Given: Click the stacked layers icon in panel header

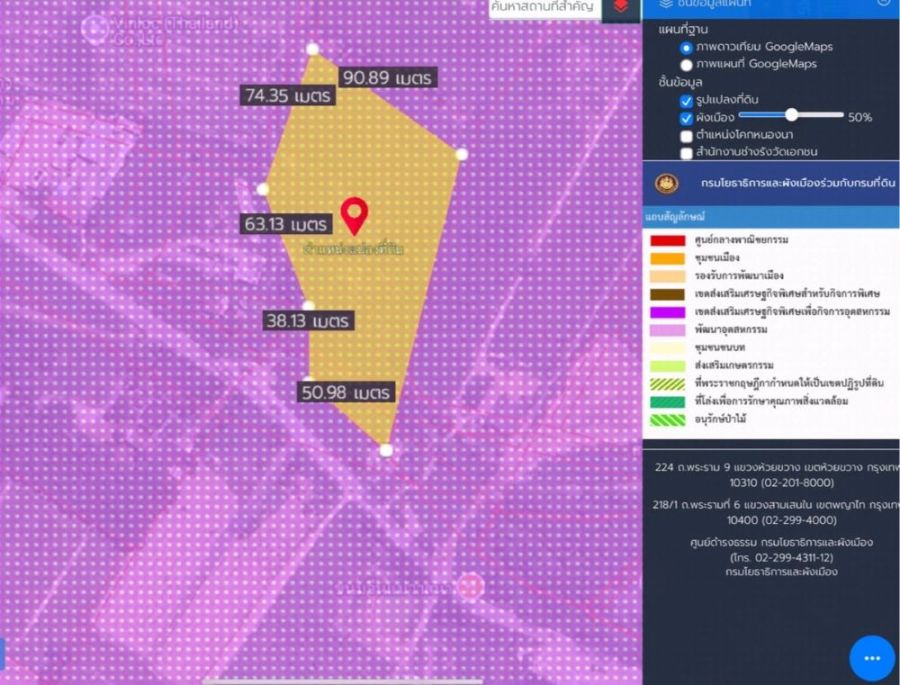Looking at the screenshot, I should pos(665,4).
